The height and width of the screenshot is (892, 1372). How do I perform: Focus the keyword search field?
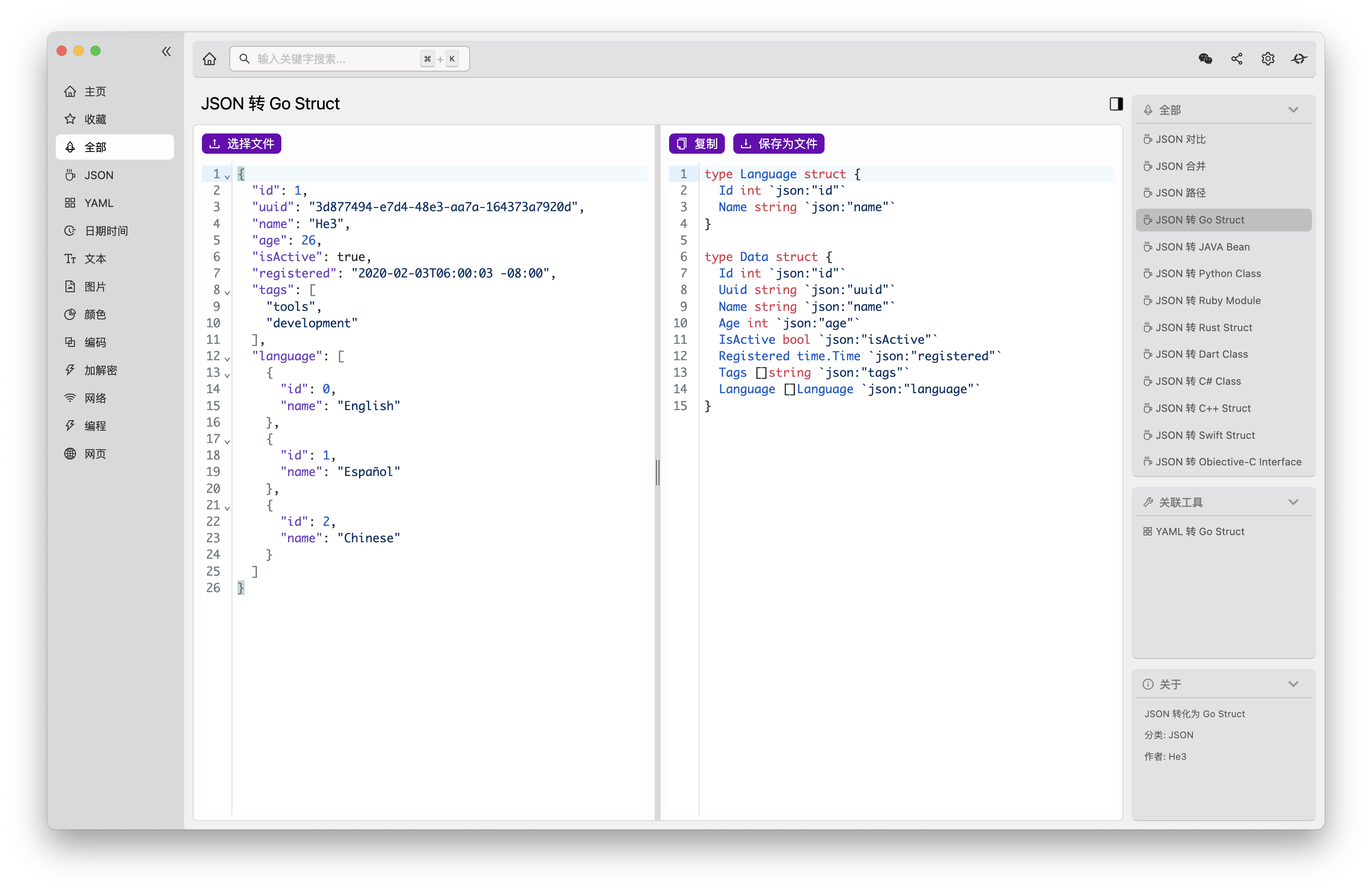[335, 59]
